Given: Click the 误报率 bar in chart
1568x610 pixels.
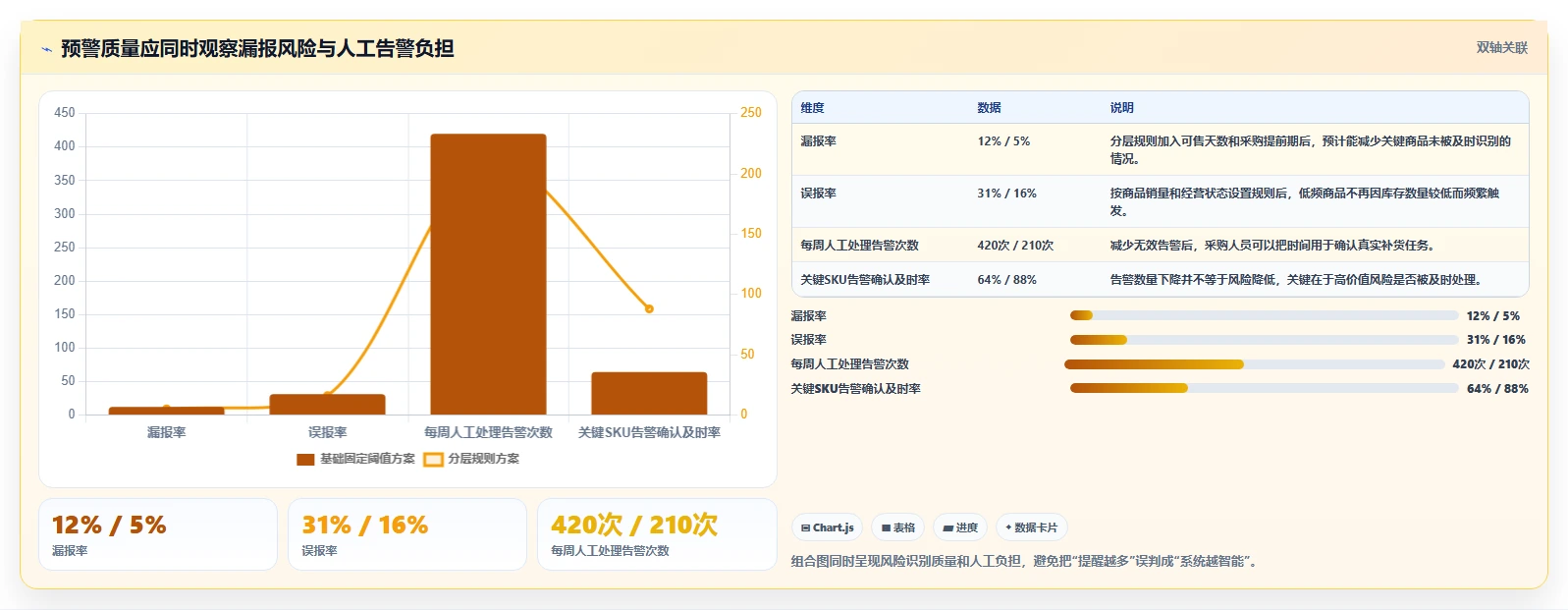Looking at the screenshot, I should [x=327, y=405].
